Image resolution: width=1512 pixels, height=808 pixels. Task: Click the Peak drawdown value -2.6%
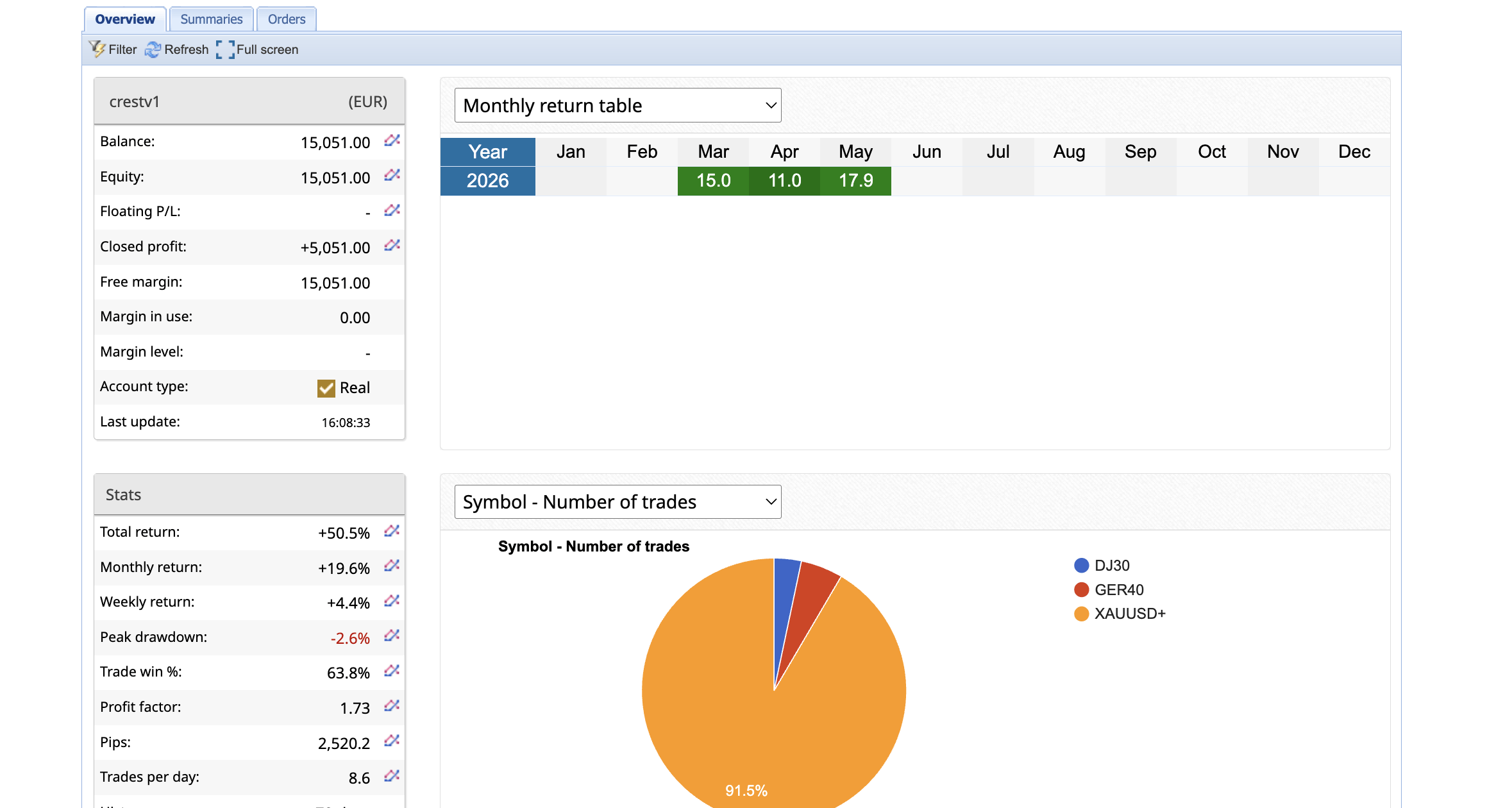coord(350,638)
